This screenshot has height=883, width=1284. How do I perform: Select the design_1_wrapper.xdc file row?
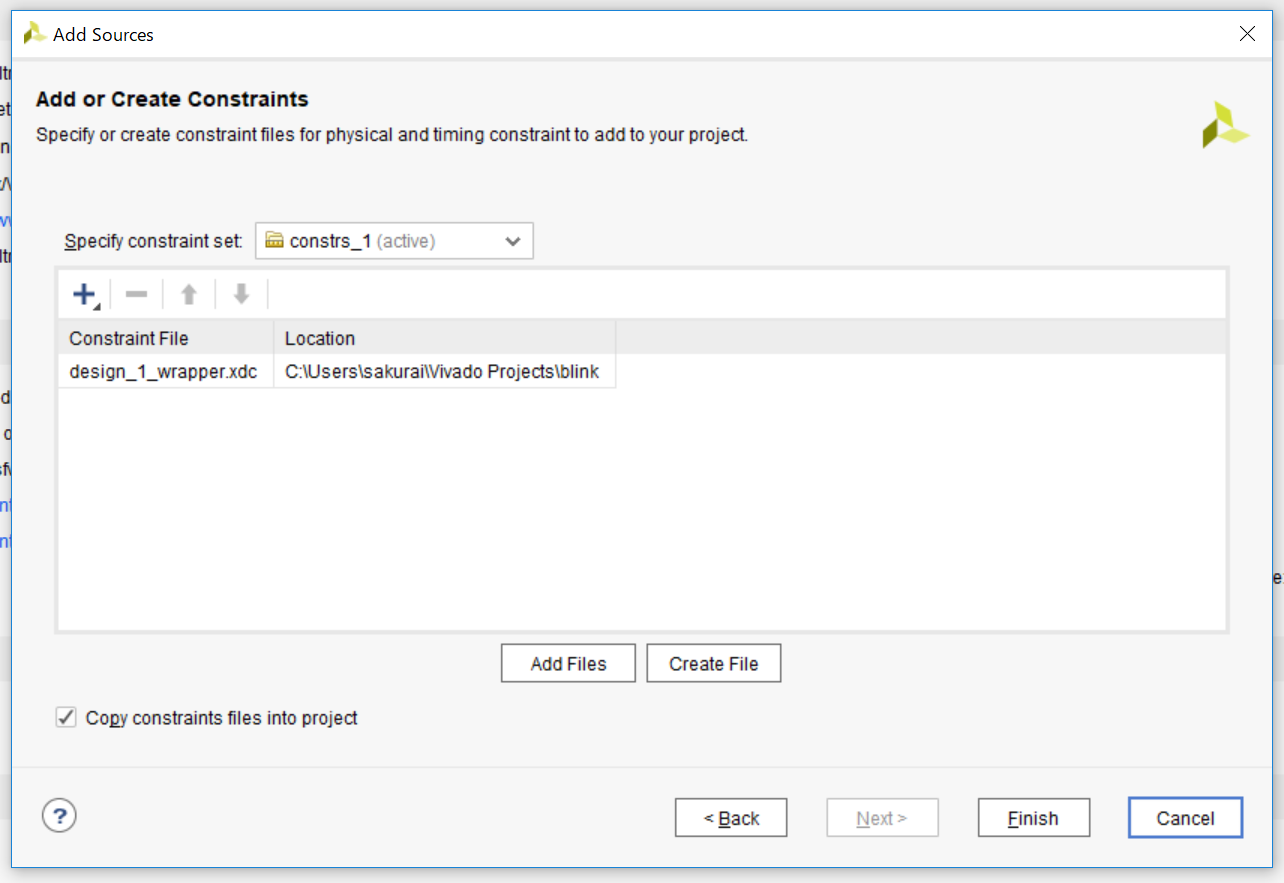point(163,372)
